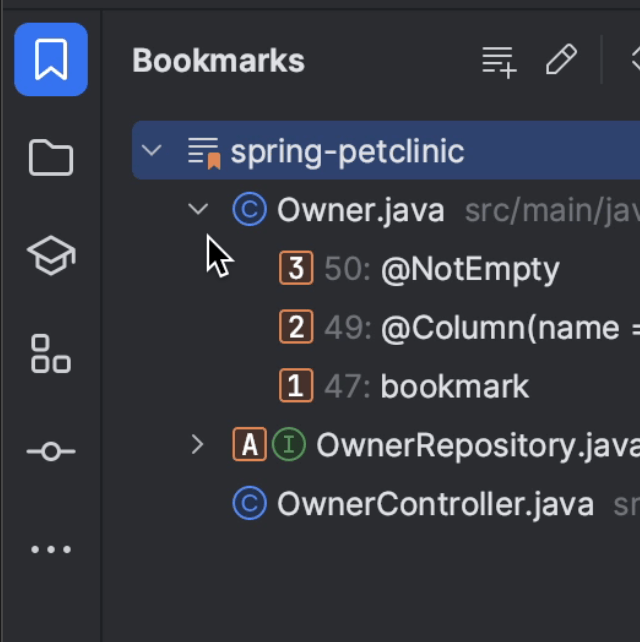Select the spring-petclinic list row

click(386, 150)
